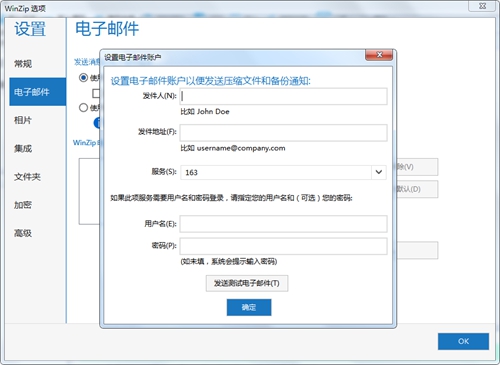Click the example text username@company.com
This screenshot has height=365, width=500.
241,148
